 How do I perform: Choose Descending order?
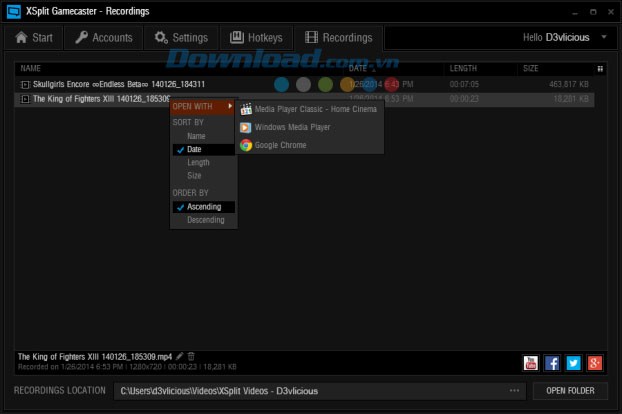point(203,220)
